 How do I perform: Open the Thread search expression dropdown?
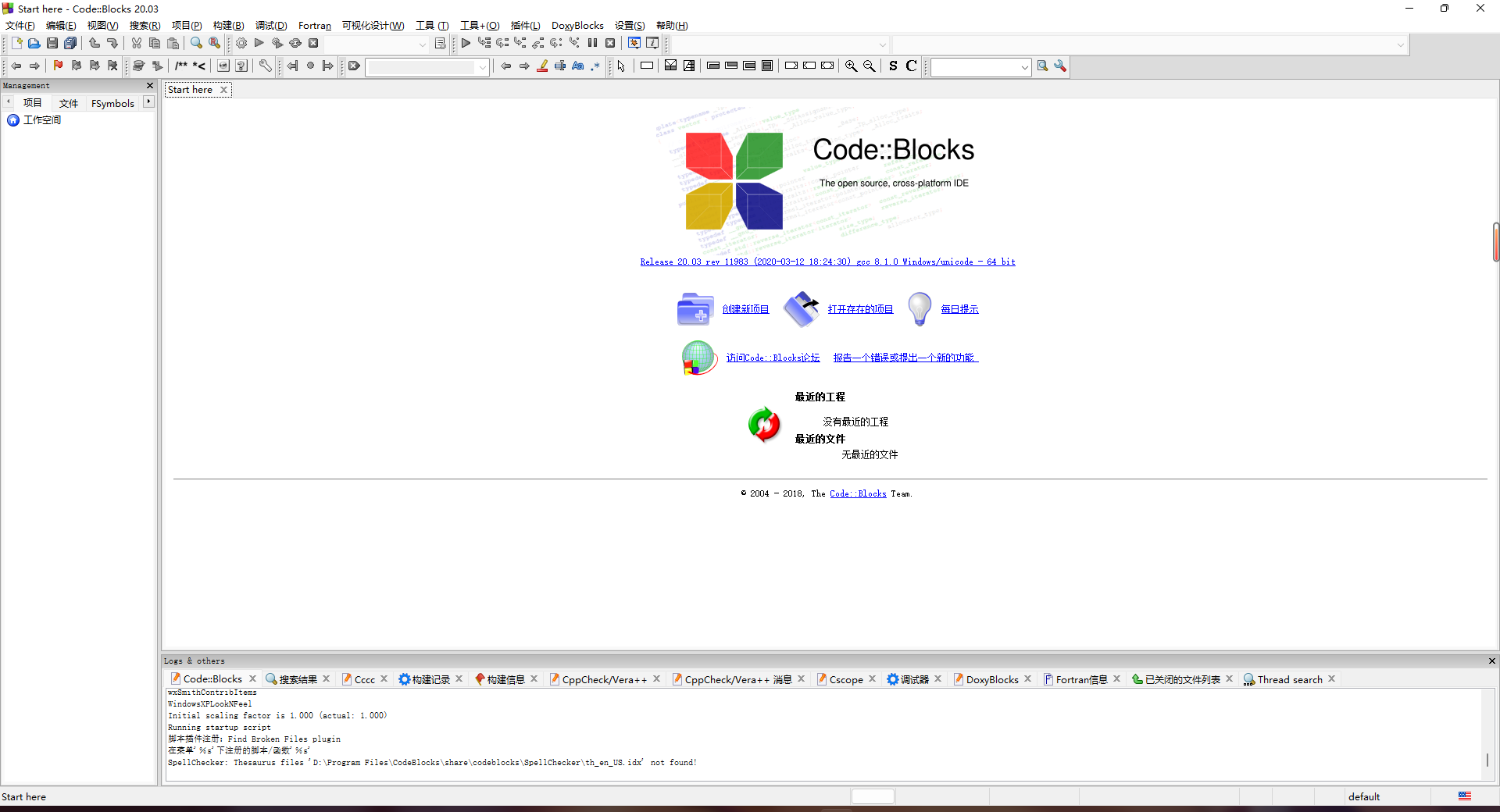tap(1024, 67)
